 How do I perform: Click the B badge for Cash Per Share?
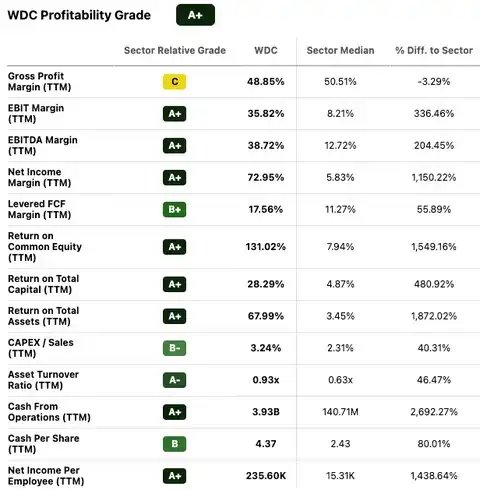174,444
